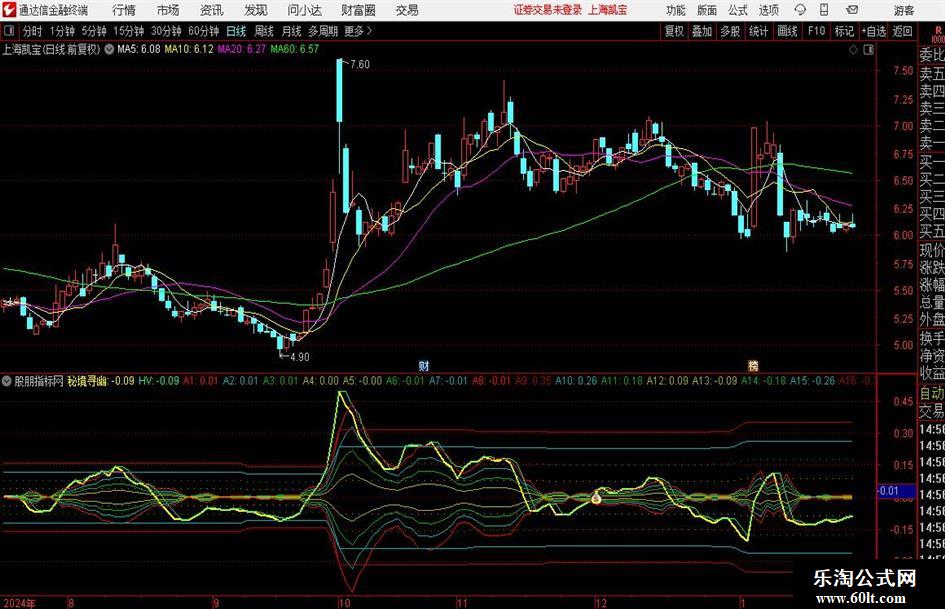Viewport: 945px width, 609px height.
Task: Open the 资讯 menu
Action: [x=212, y=10]
